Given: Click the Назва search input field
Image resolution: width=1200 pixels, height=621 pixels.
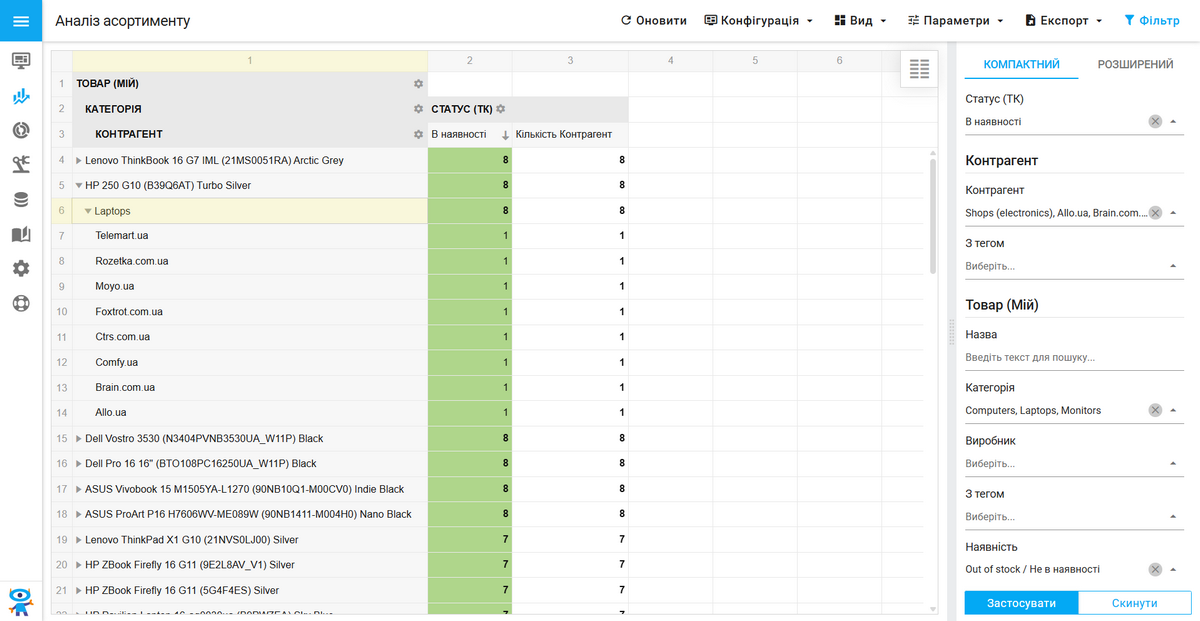Looking at the screenshot, I should pyautogui.click(x=1070, y=357).
